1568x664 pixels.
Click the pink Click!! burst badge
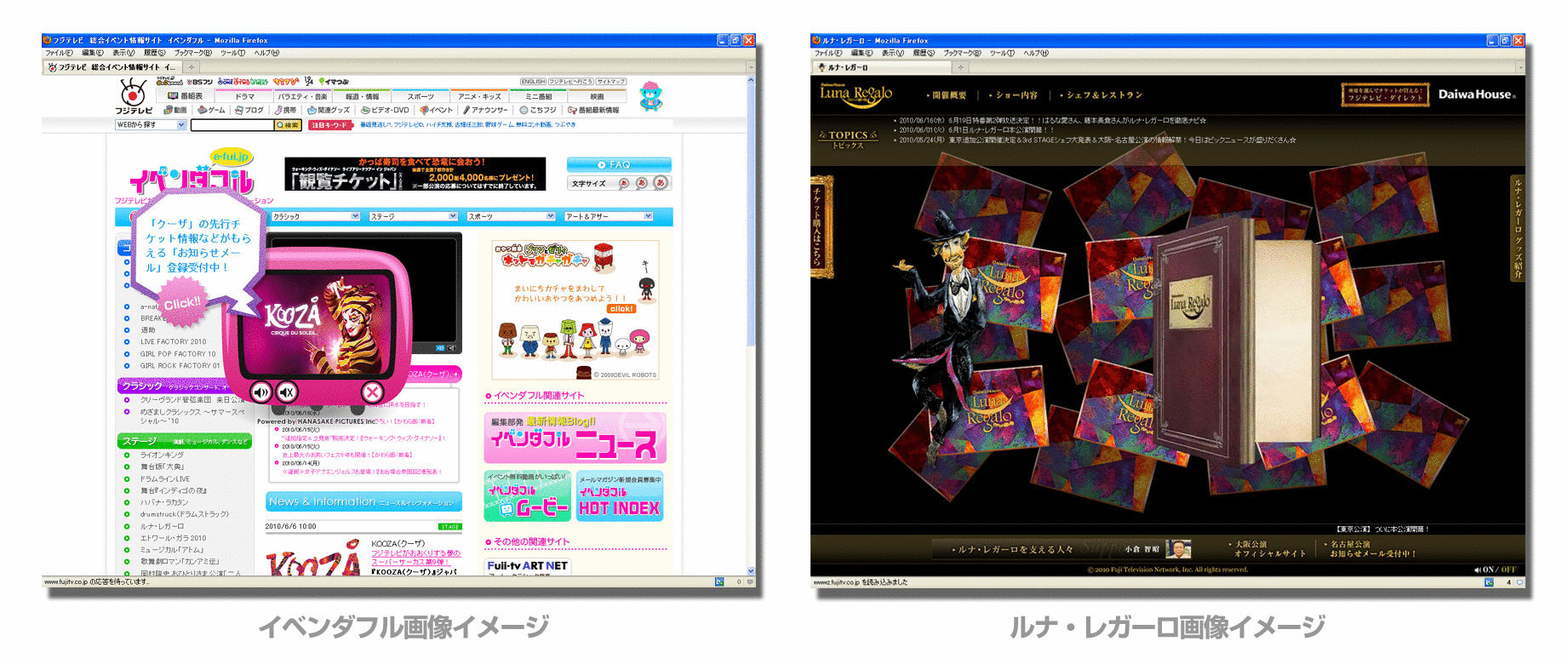coord(182,304)
